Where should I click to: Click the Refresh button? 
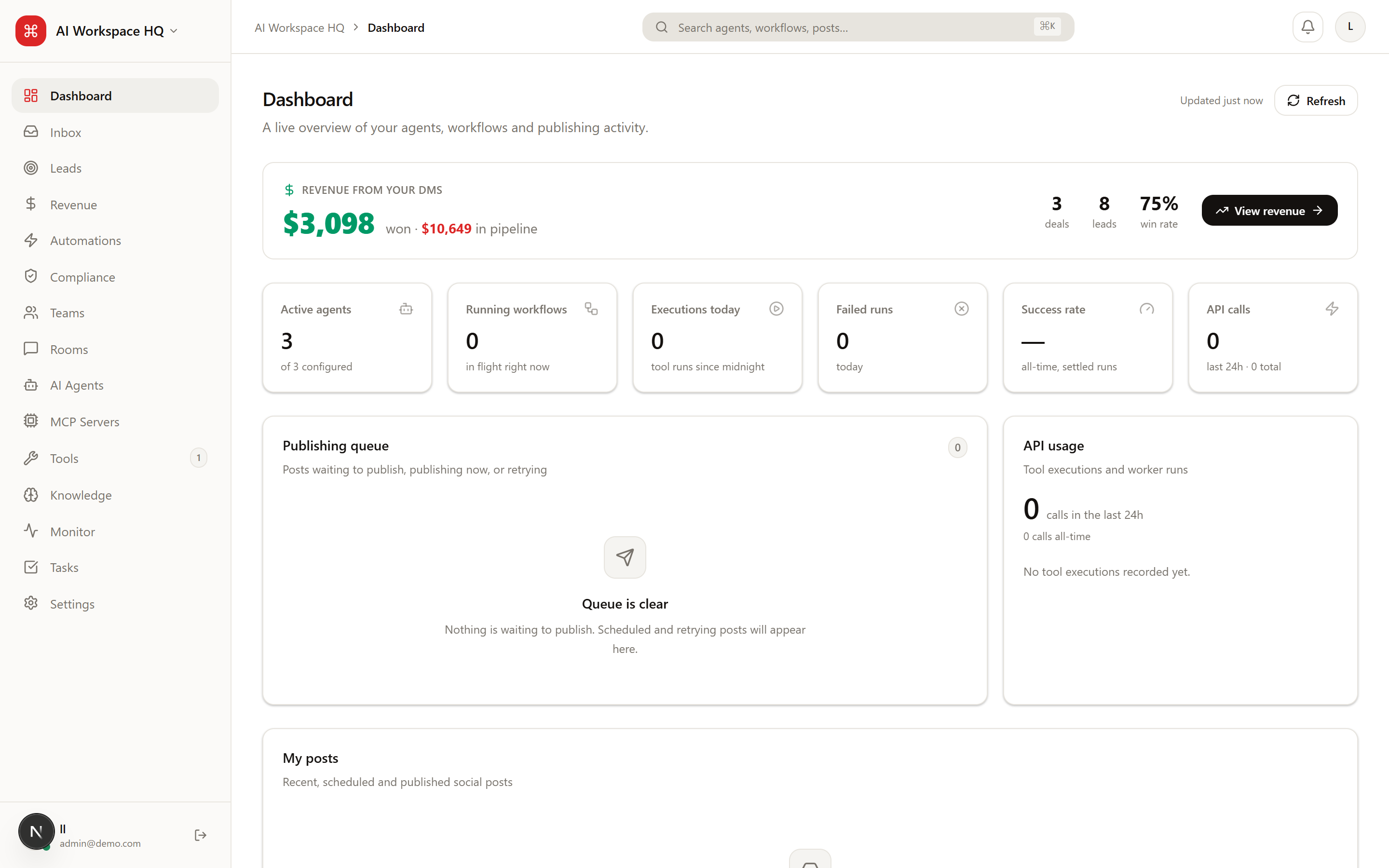(1316, 100)
